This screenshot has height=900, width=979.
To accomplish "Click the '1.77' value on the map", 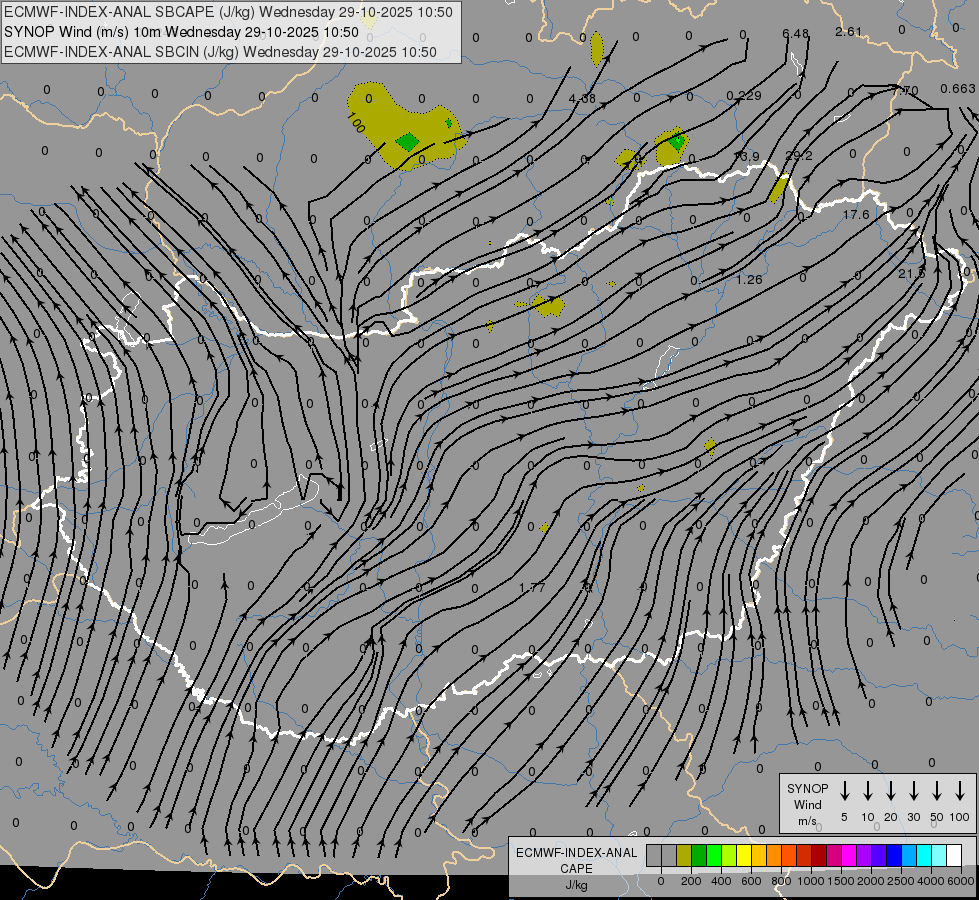I will point(533,588).
